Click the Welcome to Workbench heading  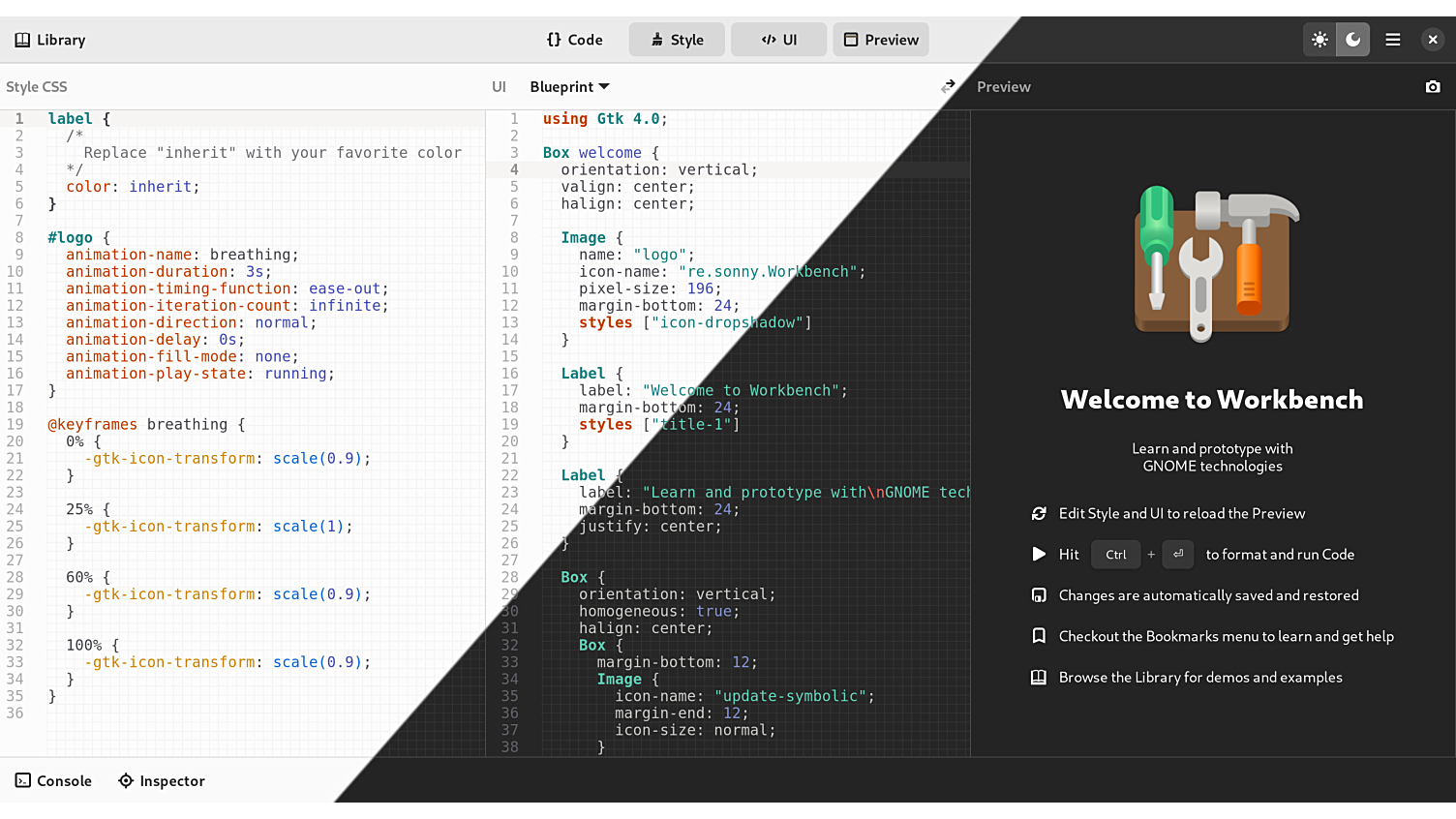pyautogui.click(x=1212, y=400)
